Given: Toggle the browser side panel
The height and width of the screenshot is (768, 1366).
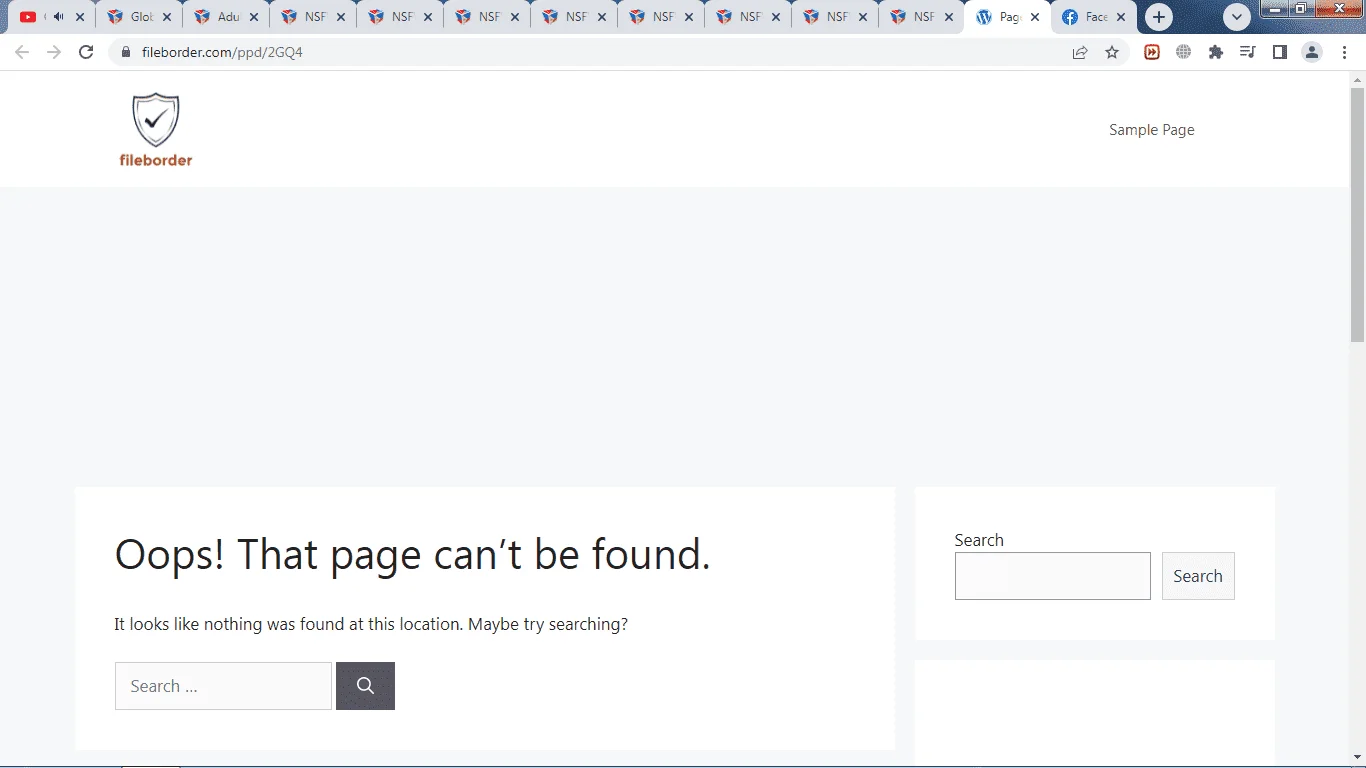Looking at the screenshot, I should pyautogui.click(x=1279, y=52).
